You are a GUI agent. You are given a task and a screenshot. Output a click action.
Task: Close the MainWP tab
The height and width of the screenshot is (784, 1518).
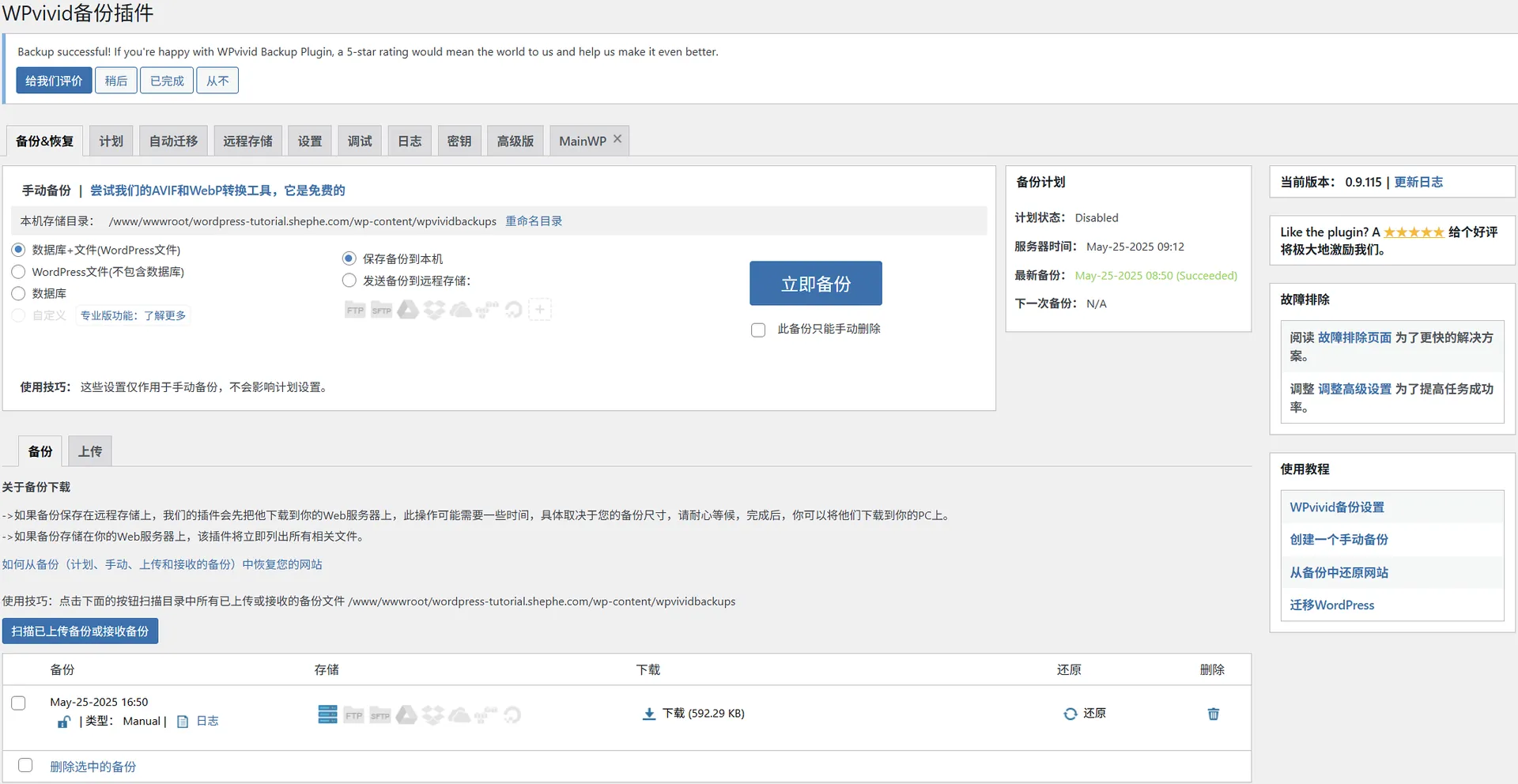tap(617, 138)
